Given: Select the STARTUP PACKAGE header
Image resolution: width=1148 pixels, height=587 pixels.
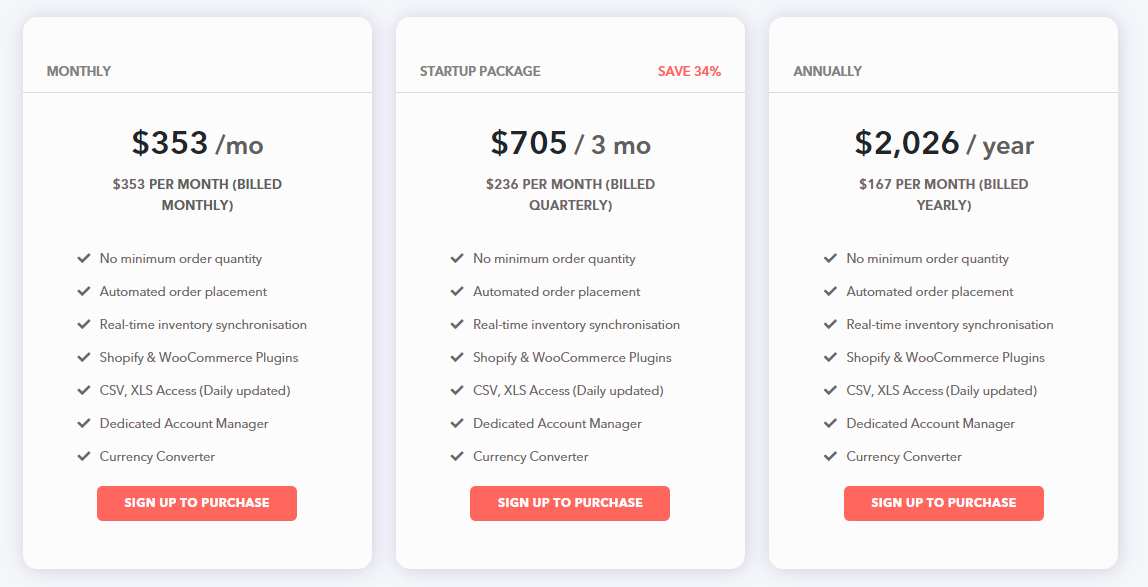Looking at the screenshot, I should click(x=480, y=71).
